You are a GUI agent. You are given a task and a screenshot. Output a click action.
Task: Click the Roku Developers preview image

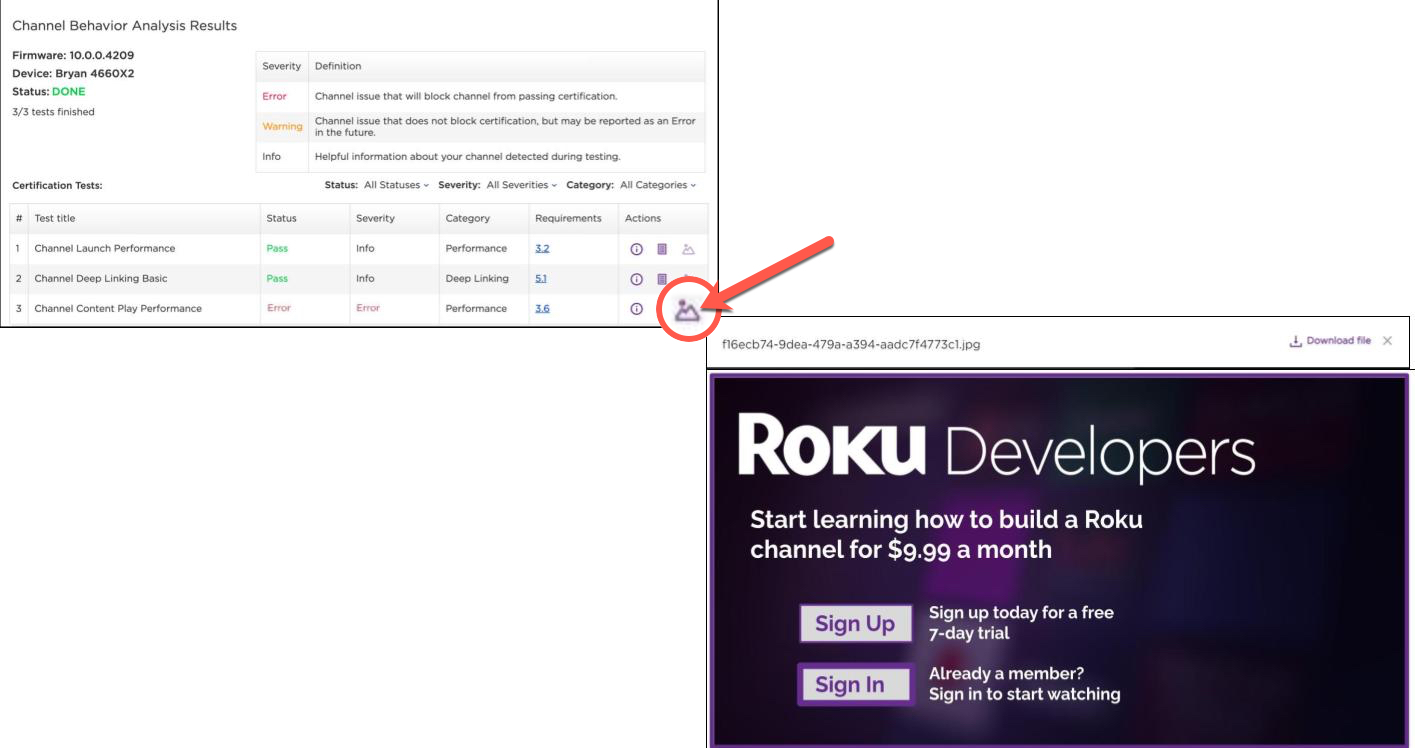[x=1059, y=559]
